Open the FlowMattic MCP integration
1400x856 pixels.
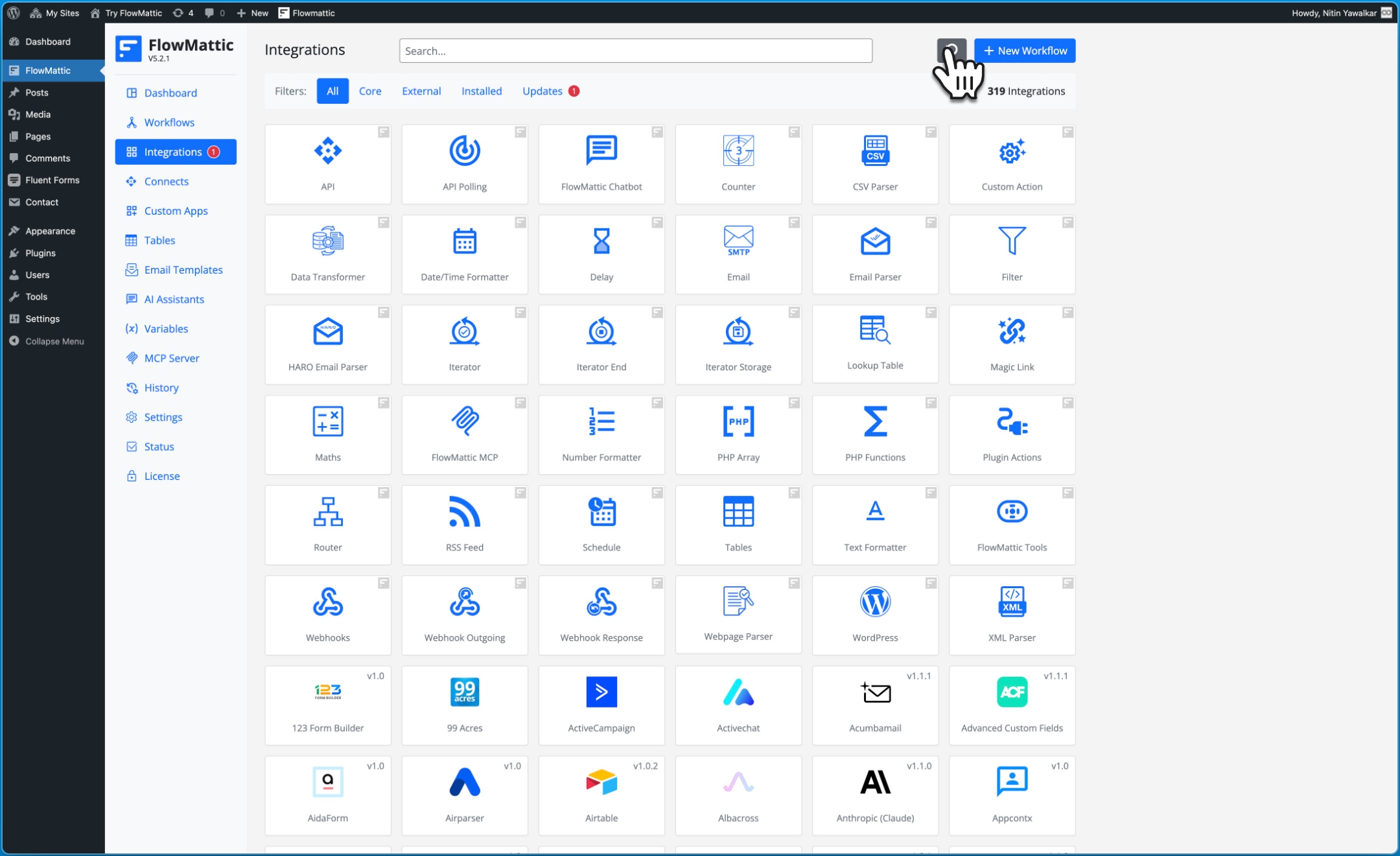click(x=465, y=434)
